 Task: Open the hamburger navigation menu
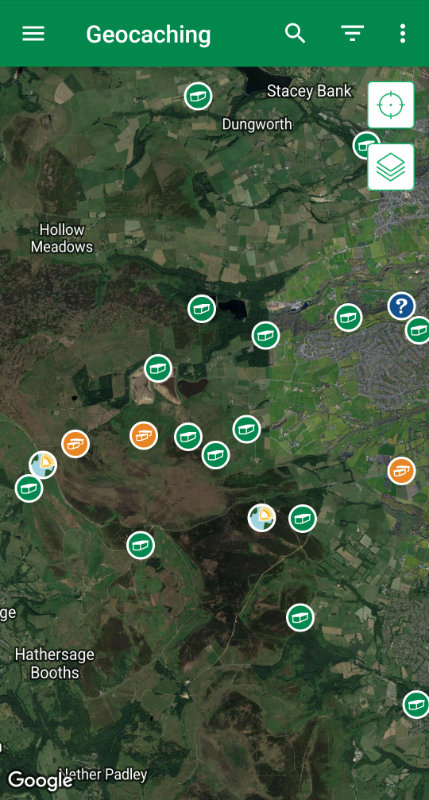coord(33,34)
